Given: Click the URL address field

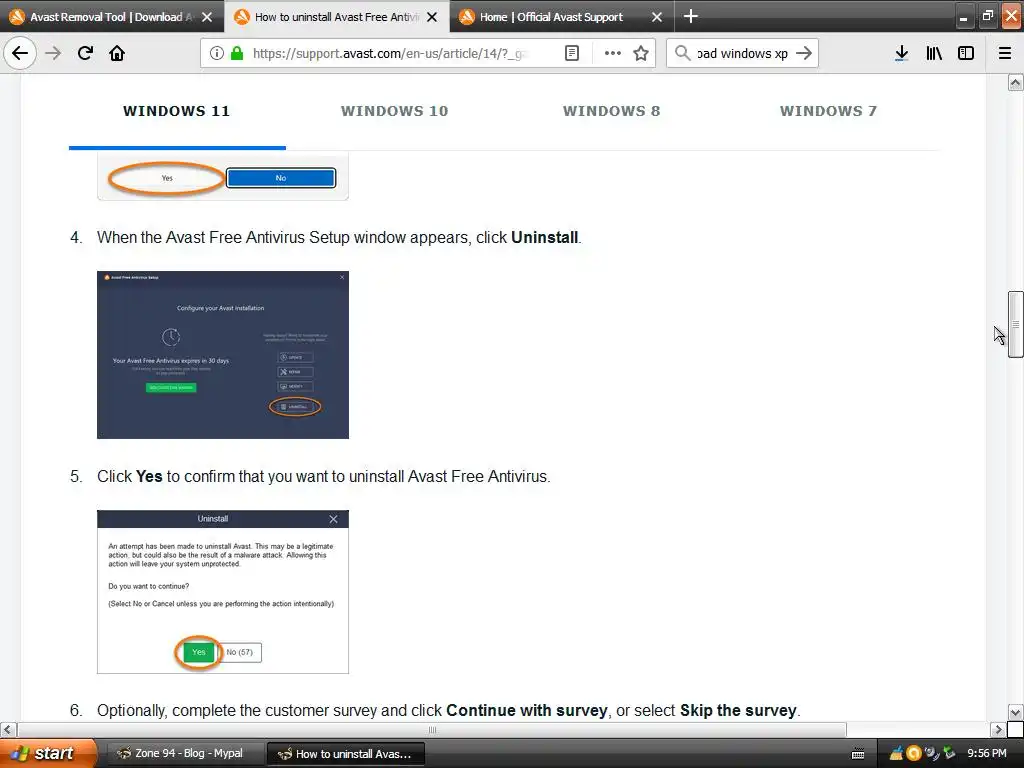Looking at the screenshot, I should (392, 53).
